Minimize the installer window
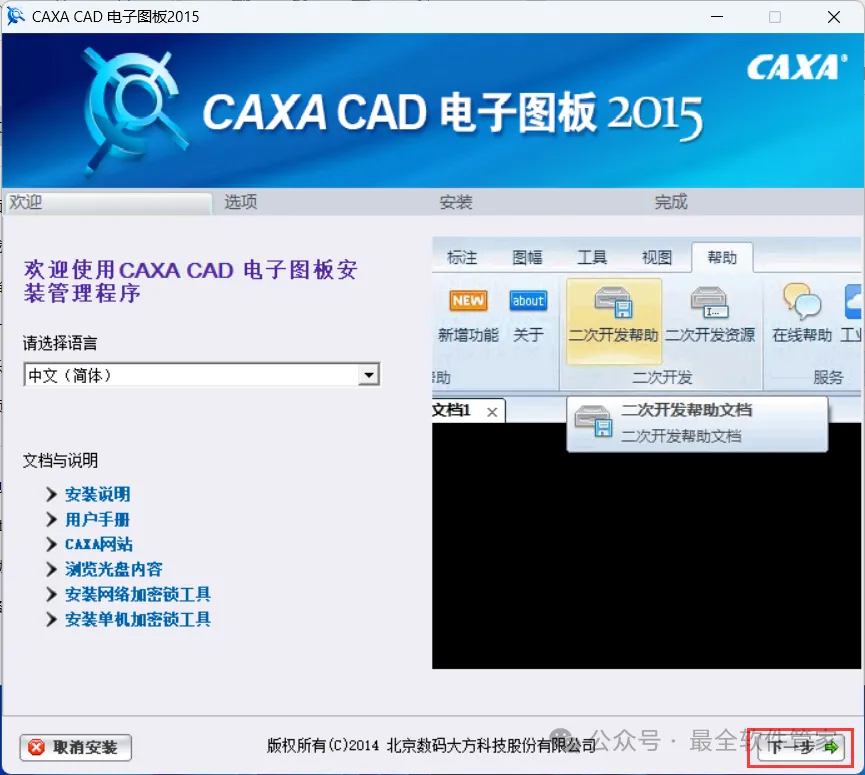865x775 pixels. (717, 17)
